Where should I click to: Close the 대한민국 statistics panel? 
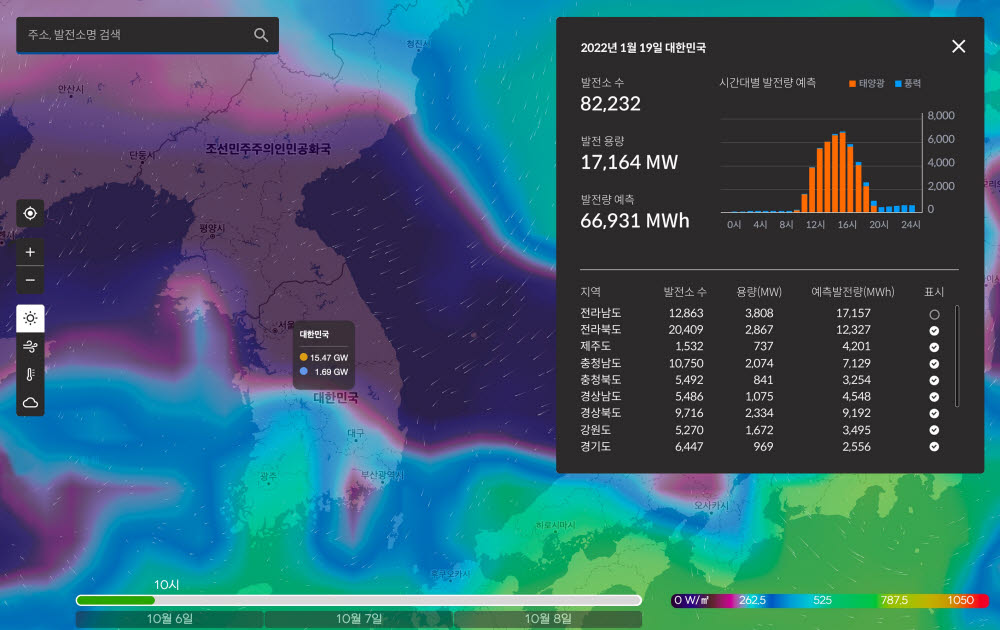(958, 46)
